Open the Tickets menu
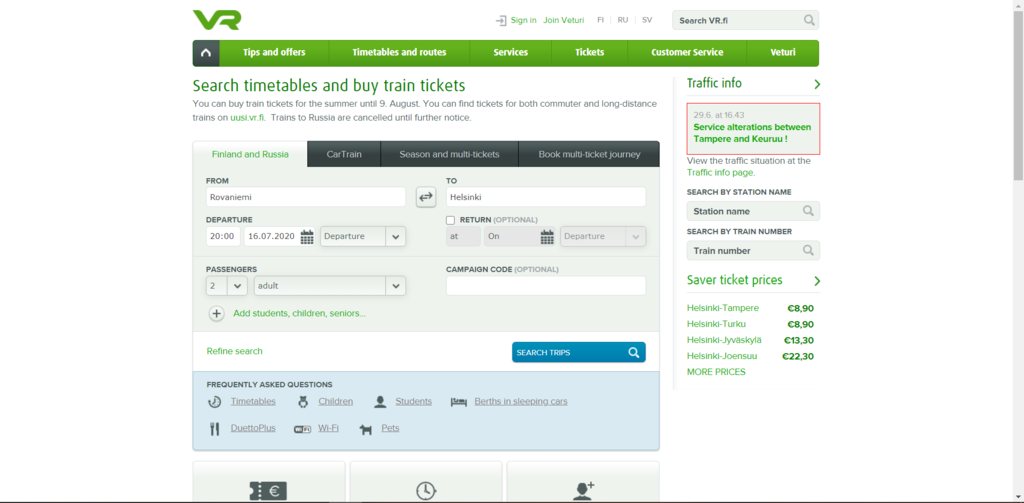This screenshot has width=1024, height=503. [590, 53]
